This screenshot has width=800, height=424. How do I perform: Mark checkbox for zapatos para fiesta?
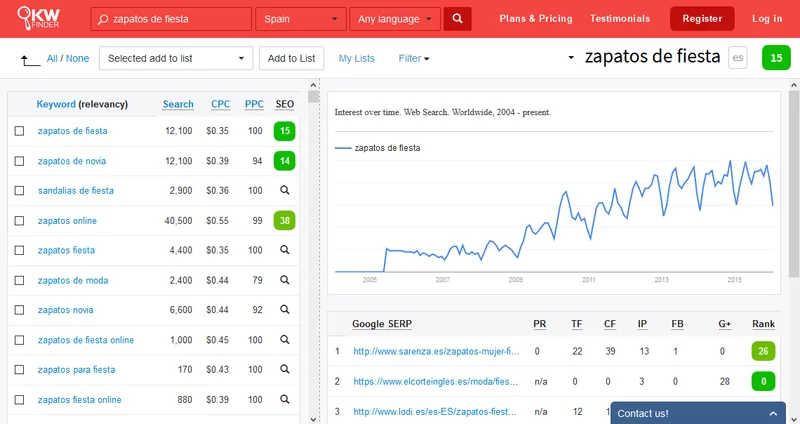tap(19, 369)
